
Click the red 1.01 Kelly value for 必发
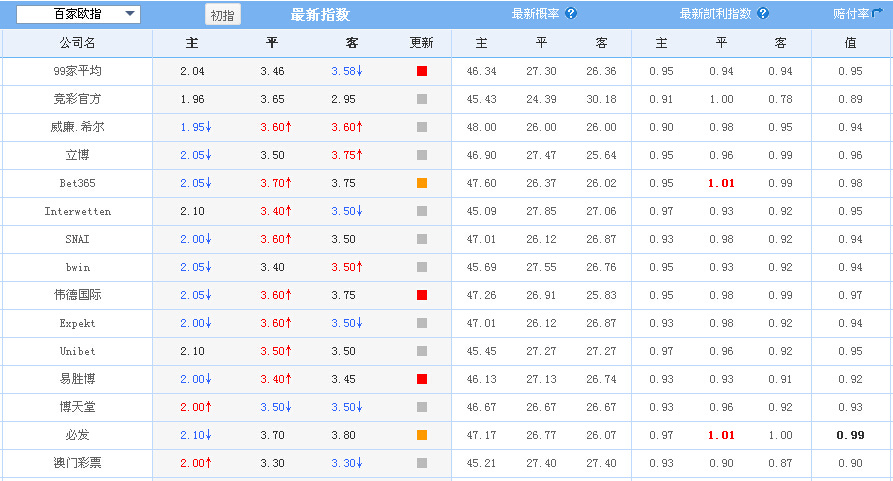coord(721,435)
